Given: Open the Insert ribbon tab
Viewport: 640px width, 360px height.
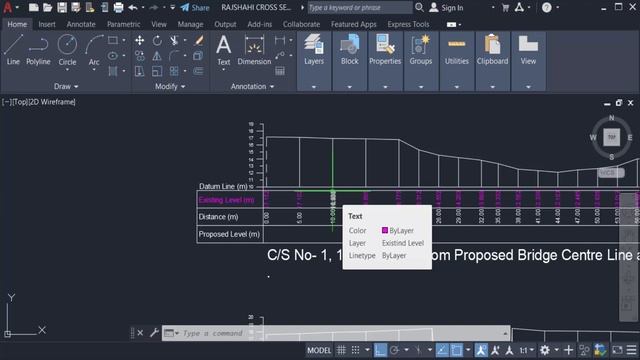Looking at the screenshot, I should click(47, 24).
